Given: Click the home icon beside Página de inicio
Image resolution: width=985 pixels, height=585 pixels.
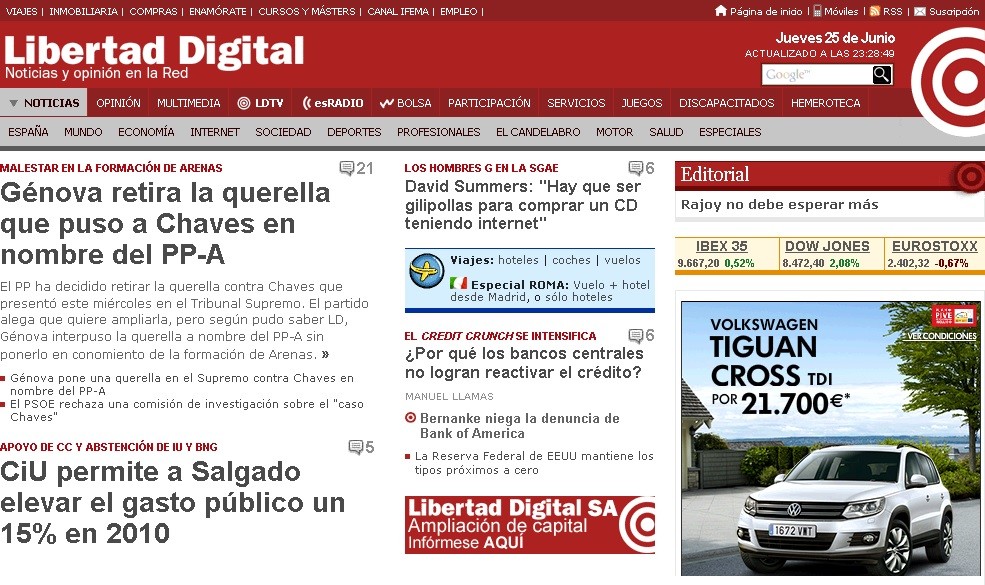Looking at the screenshot, I should click(721, 11).
